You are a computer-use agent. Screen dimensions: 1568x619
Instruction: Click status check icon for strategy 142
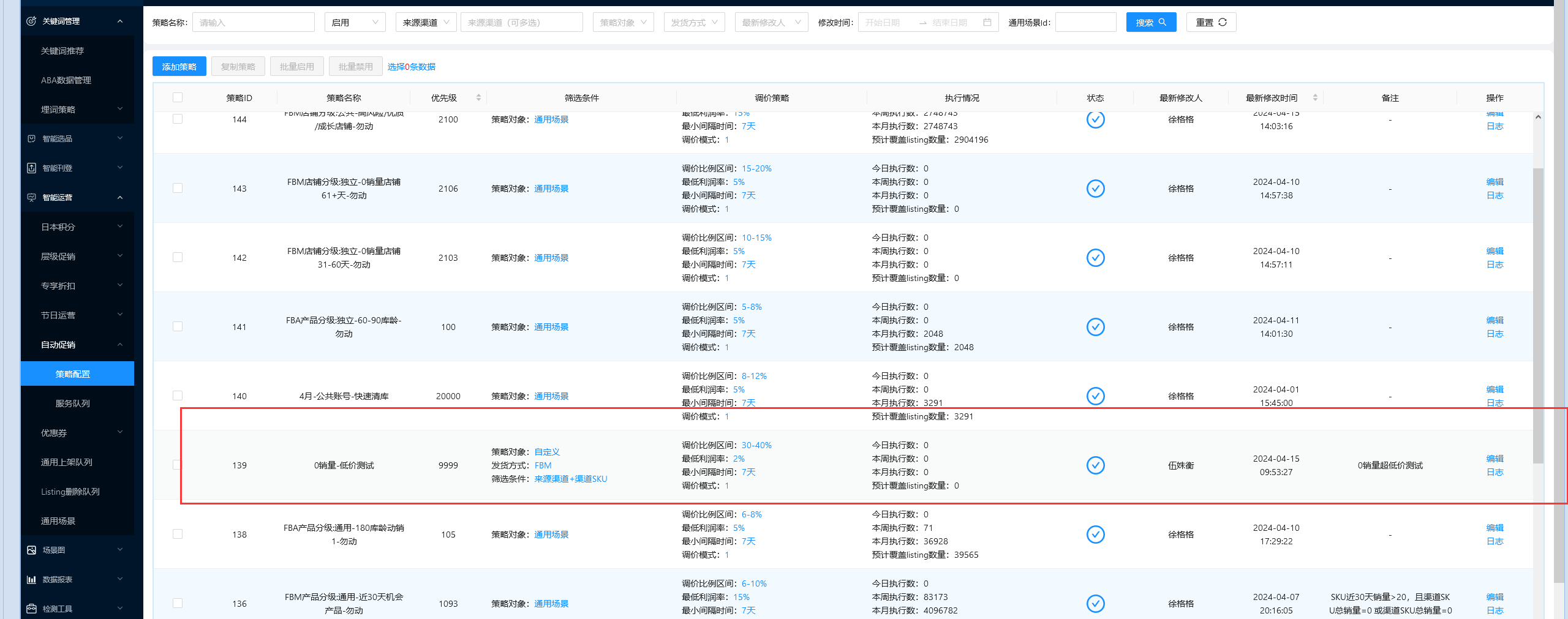click(x=1095, y=258)
